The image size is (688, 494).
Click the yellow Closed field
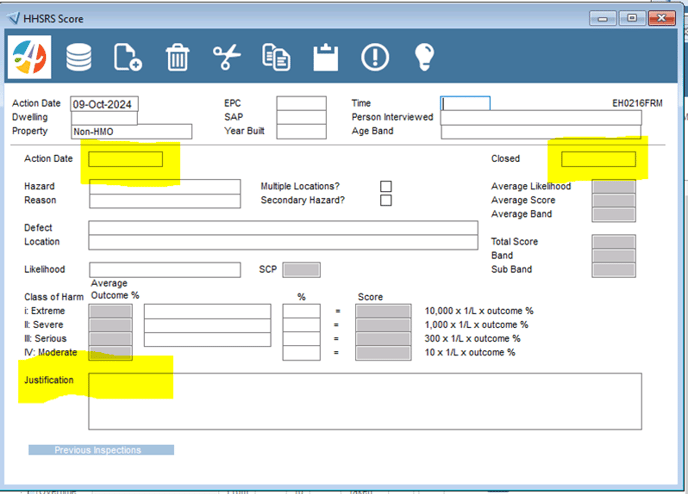click(x=598, y=159)
